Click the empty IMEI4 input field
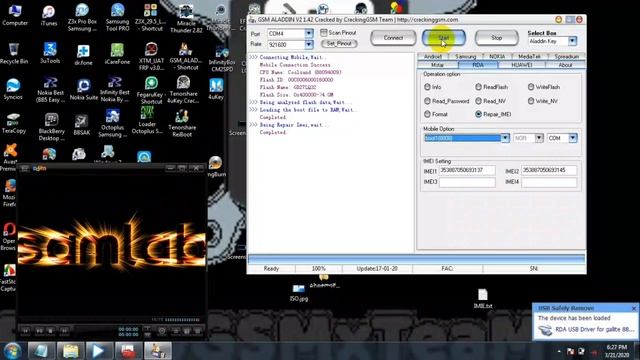The height and width of the screenshot is (360, 640). click(549, 182)
